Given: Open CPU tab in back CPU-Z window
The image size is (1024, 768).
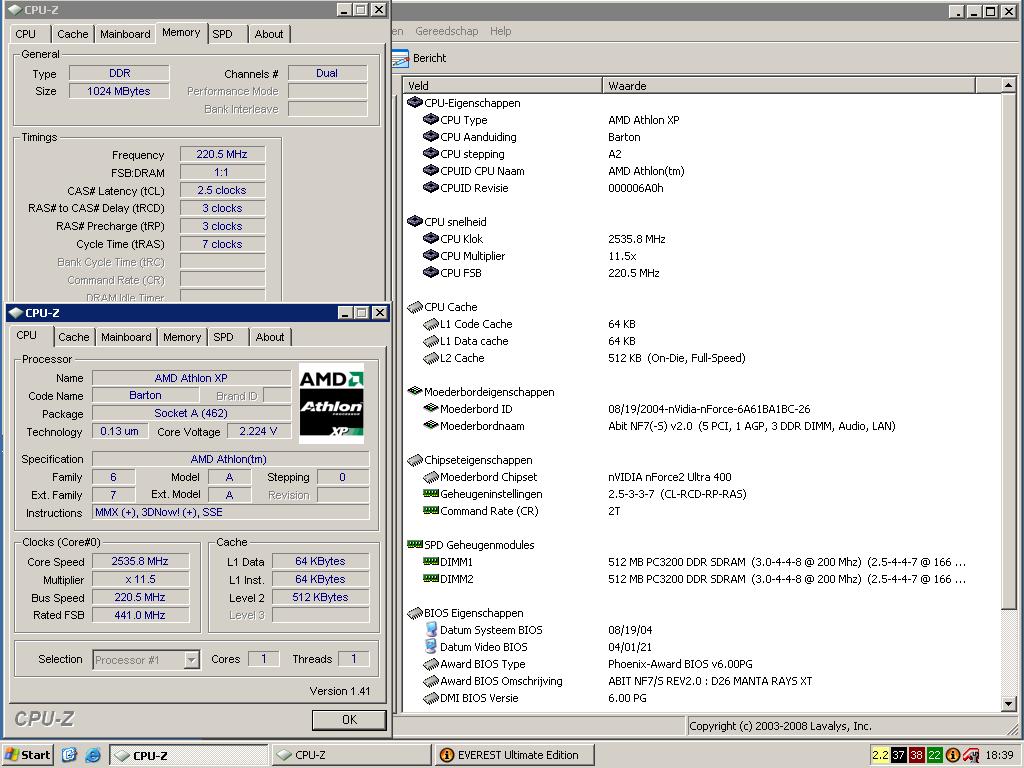Looking at the screenshot, I should coord(25,34).
